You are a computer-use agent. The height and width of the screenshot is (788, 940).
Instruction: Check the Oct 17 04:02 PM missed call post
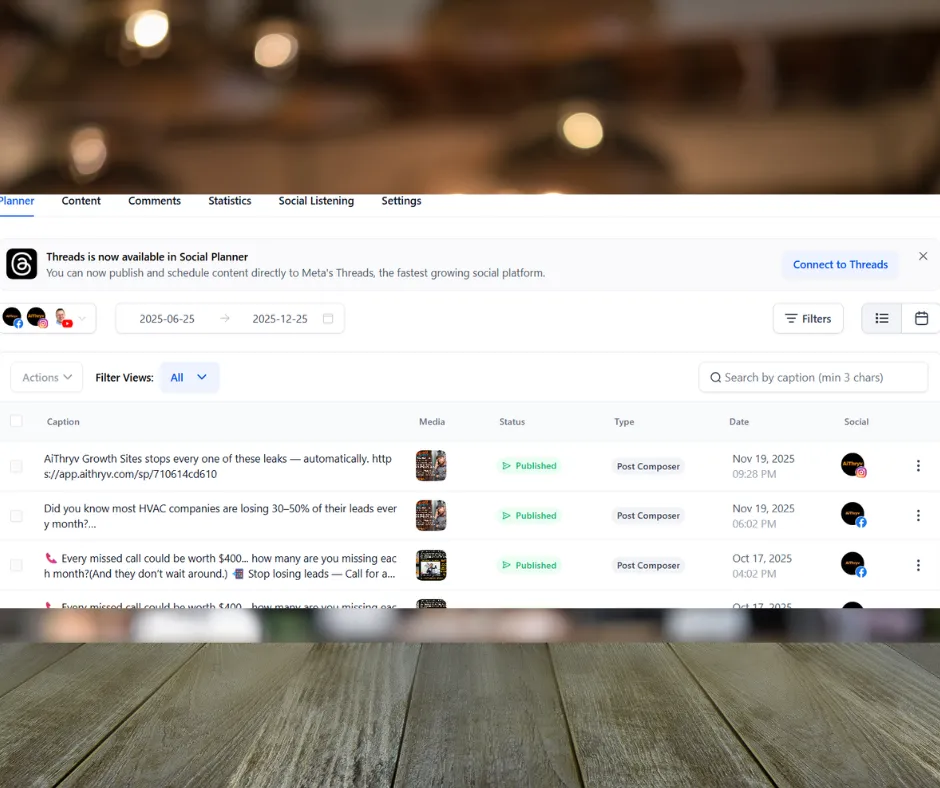point(16,566)
